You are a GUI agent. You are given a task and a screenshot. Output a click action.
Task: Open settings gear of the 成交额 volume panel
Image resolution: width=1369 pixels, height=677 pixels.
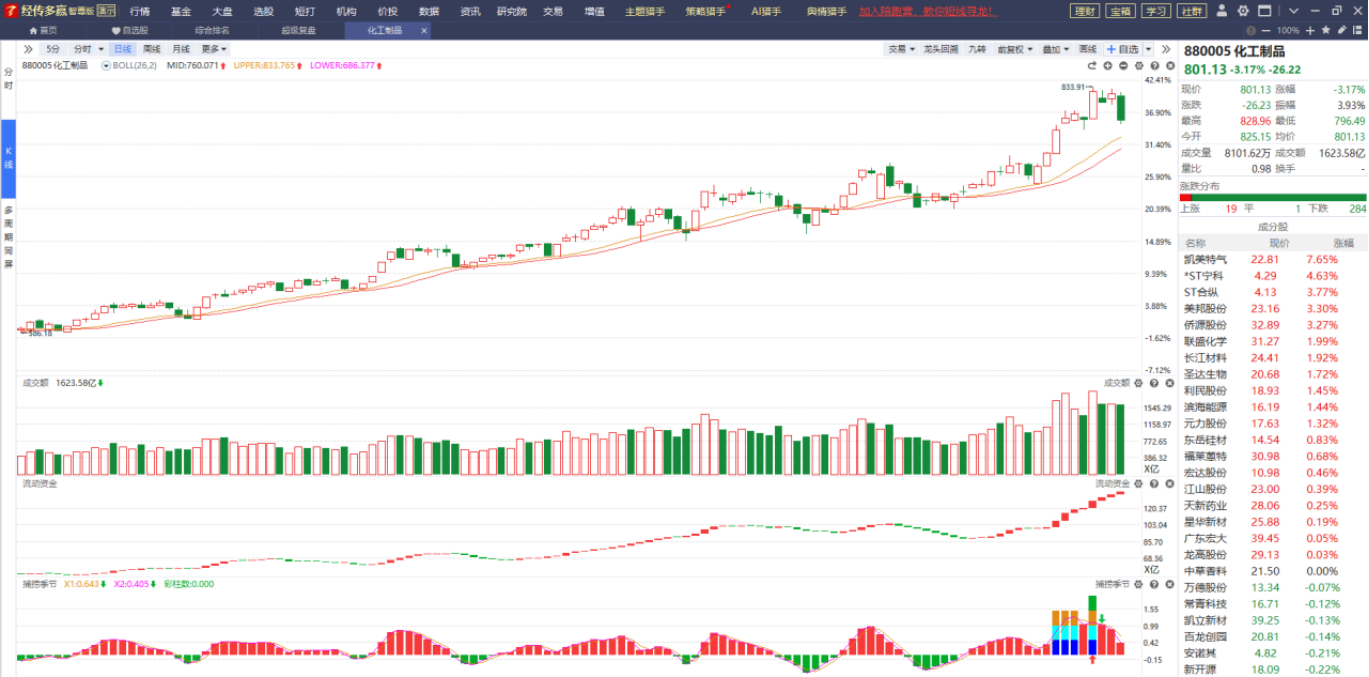1139,383
